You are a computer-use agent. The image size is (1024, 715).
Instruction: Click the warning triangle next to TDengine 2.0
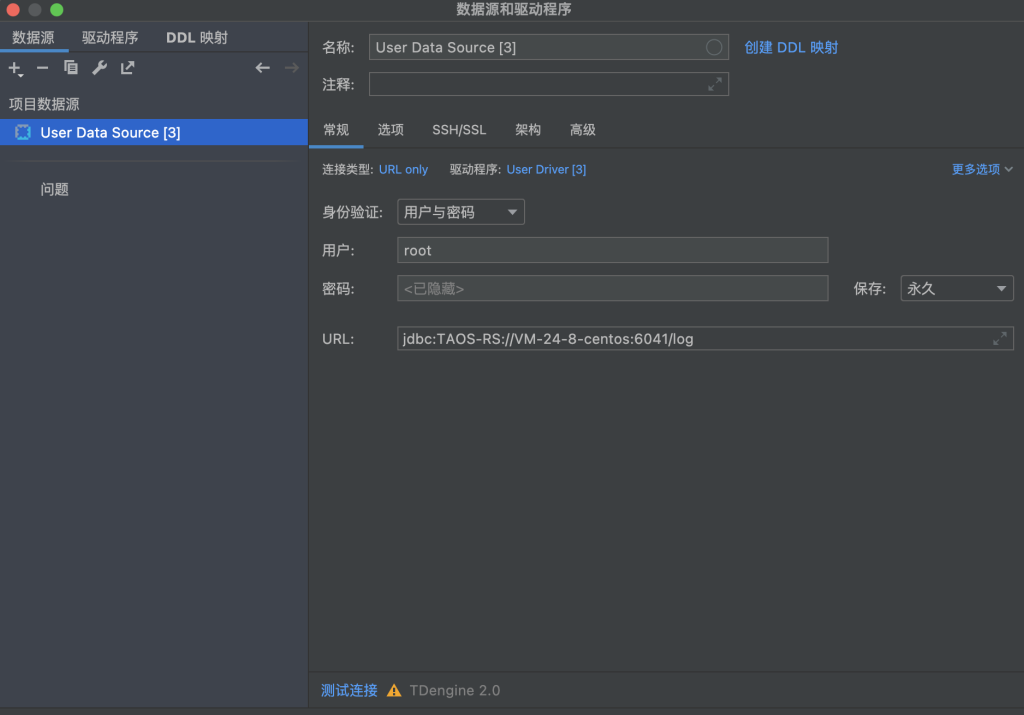[394, 690]
